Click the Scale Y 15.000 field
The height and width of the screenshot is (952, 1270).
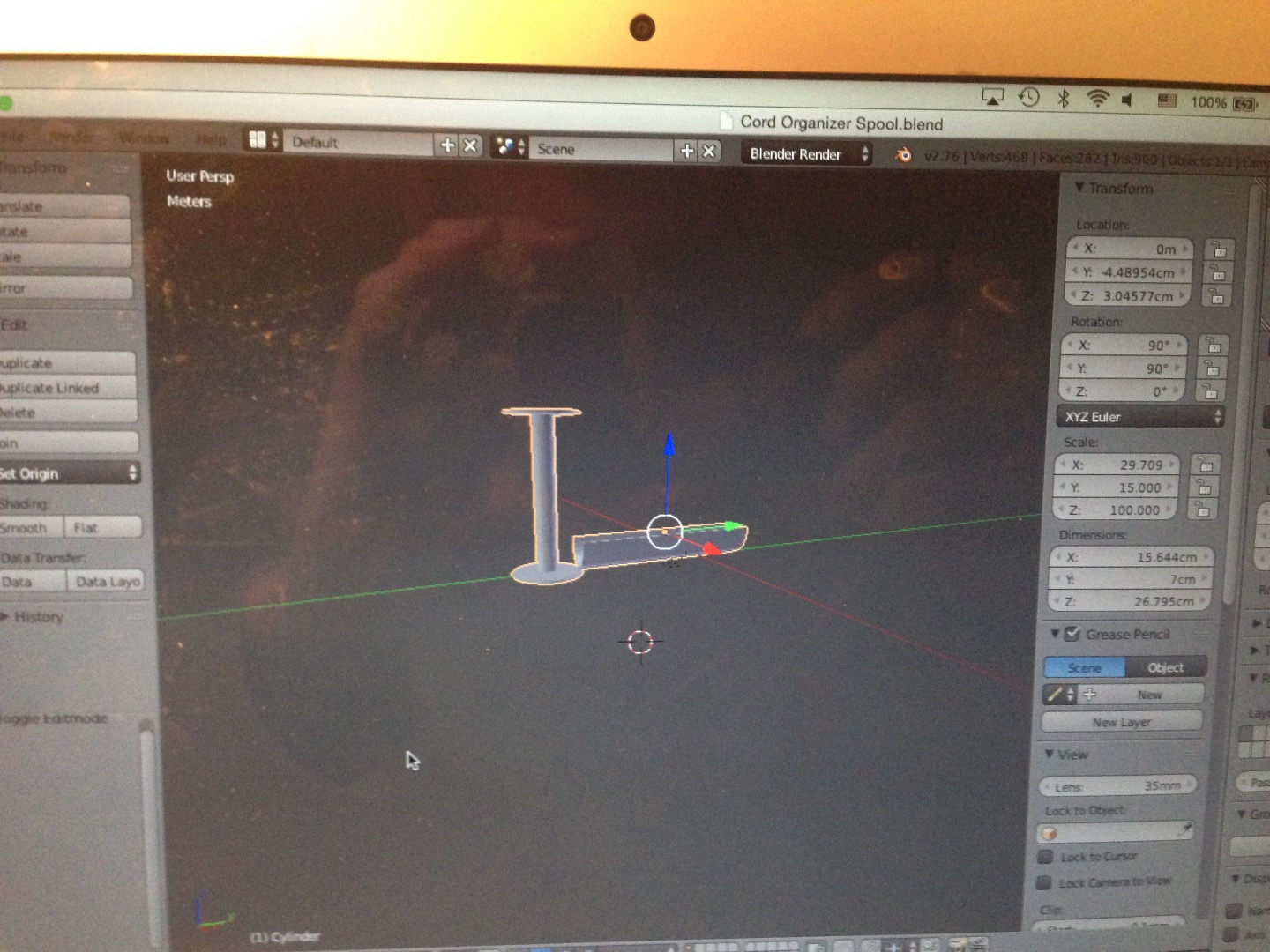pyautogui.click(x=1117, y=487)
